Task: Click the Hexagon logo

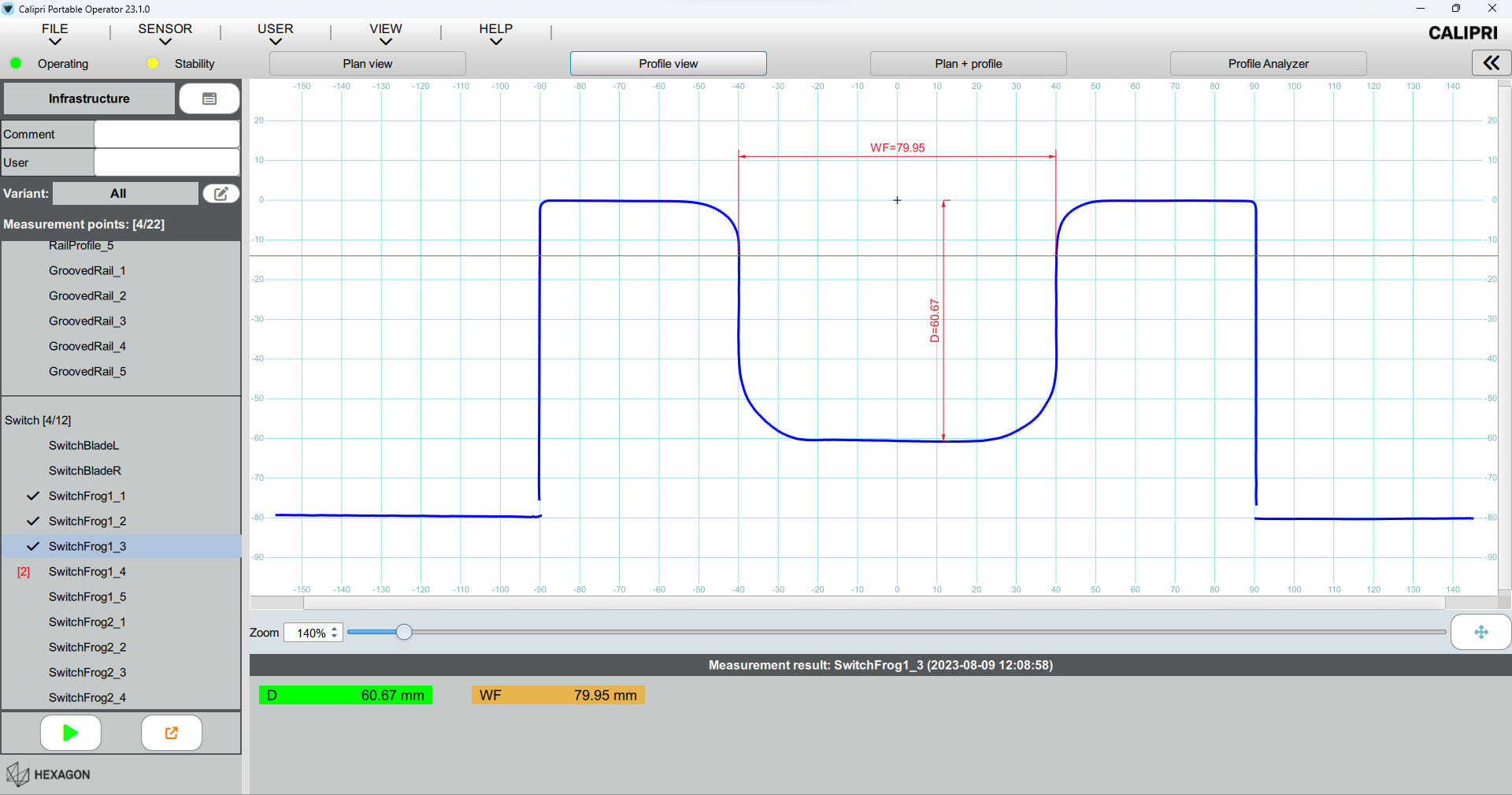Action: coord(47,775)
